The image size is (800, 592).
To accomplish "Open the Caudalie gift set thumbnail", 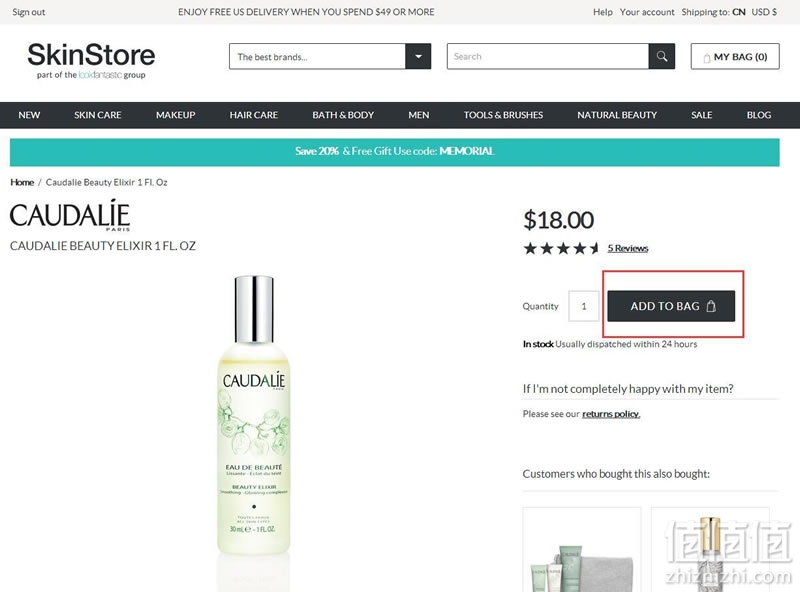I will point(582,550).
